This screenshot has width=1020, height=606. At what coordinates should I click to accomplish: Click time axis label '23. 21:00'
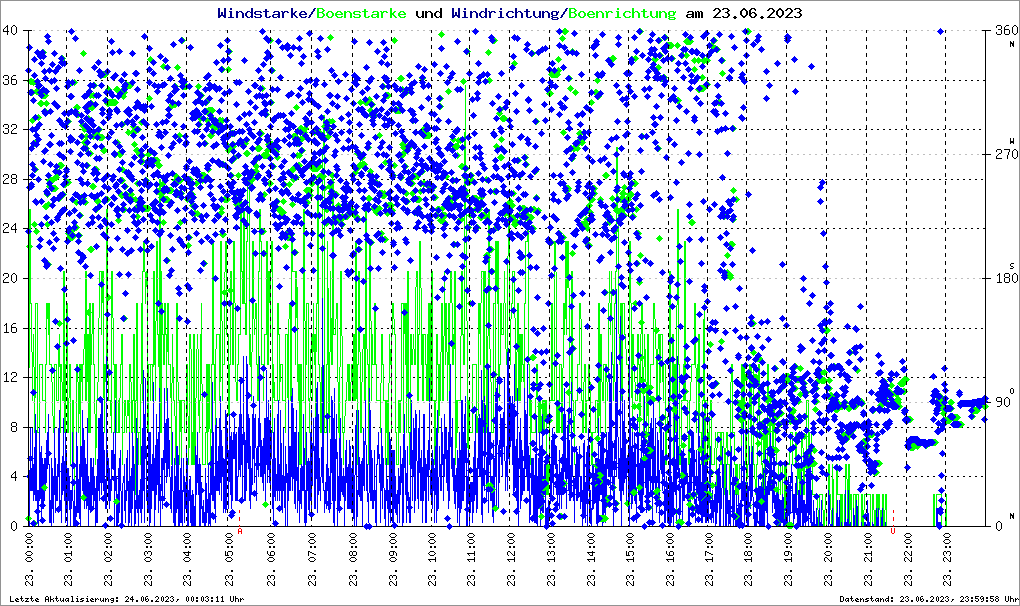[x=867, y=559]
